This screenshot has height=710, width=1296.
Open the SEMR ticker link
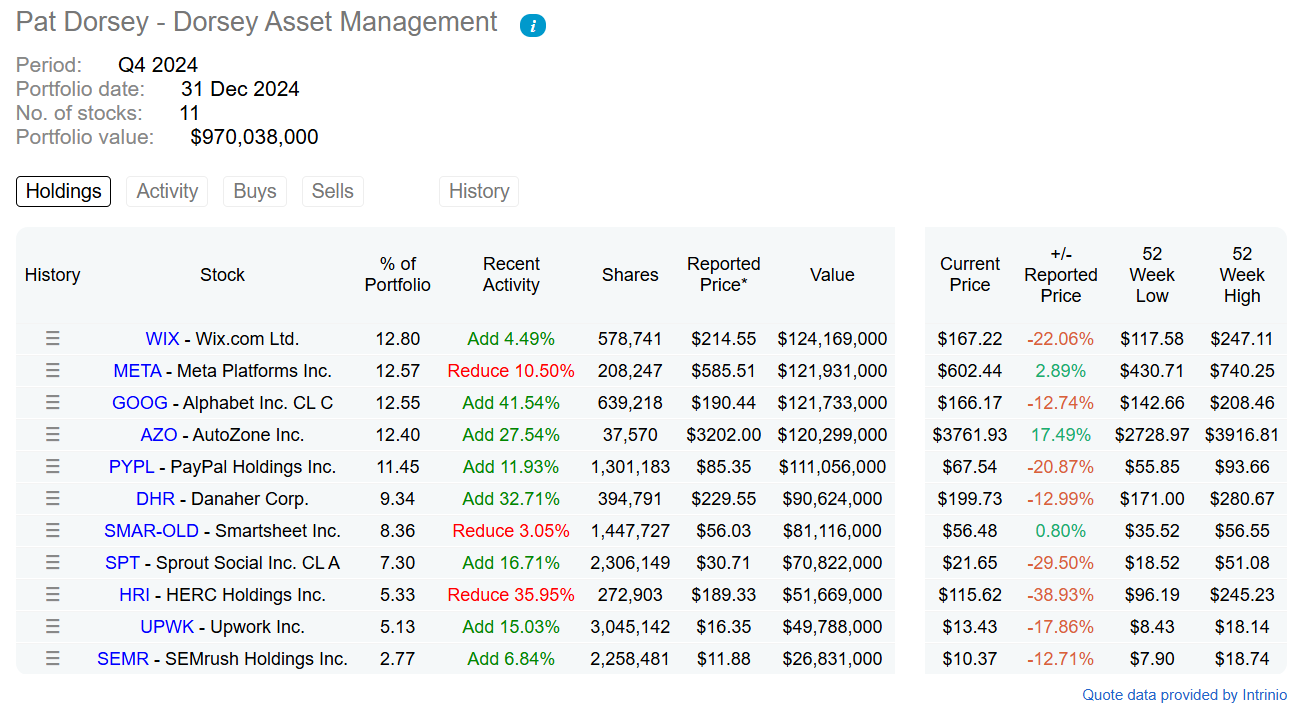pyautogui.click(x=123, y=659)
